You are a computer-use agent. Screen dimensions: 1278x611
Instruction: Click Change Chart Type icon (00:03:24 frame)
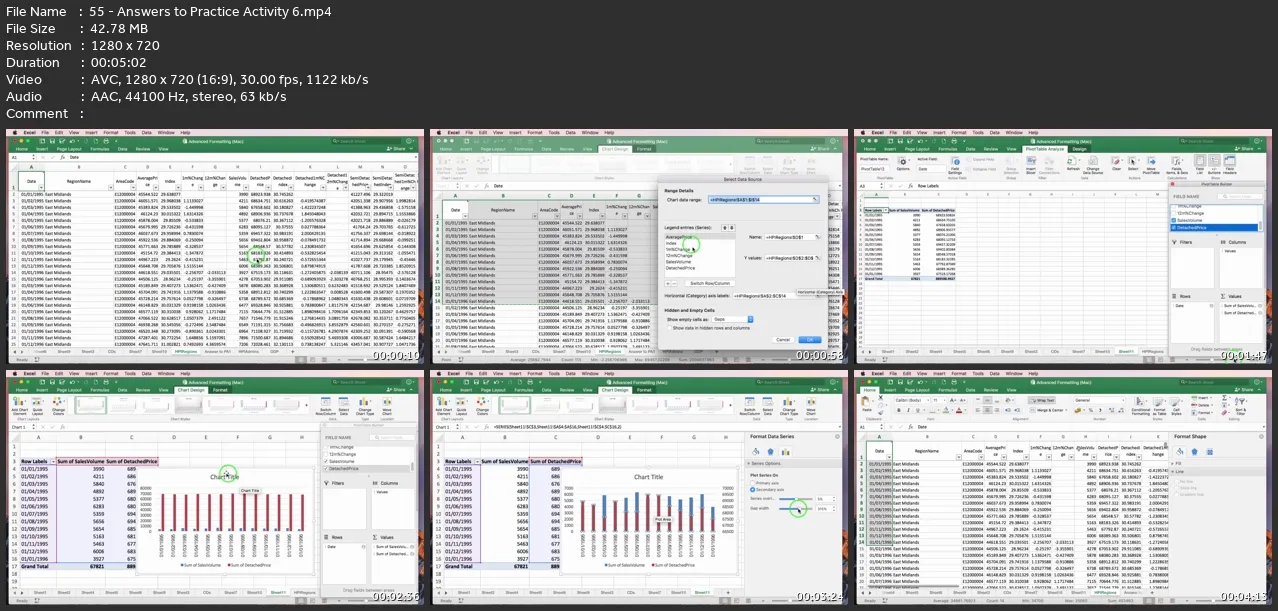coord(788,402)
